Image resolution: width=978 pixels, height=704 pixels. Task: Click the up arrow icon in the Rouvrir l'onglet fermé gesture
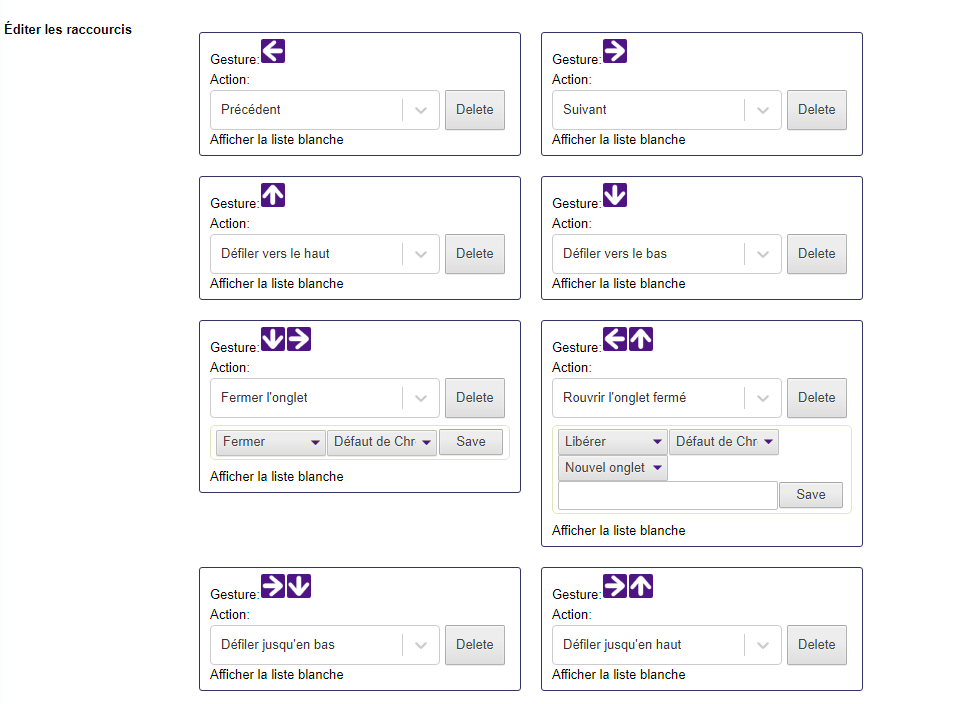coord(641,339)
